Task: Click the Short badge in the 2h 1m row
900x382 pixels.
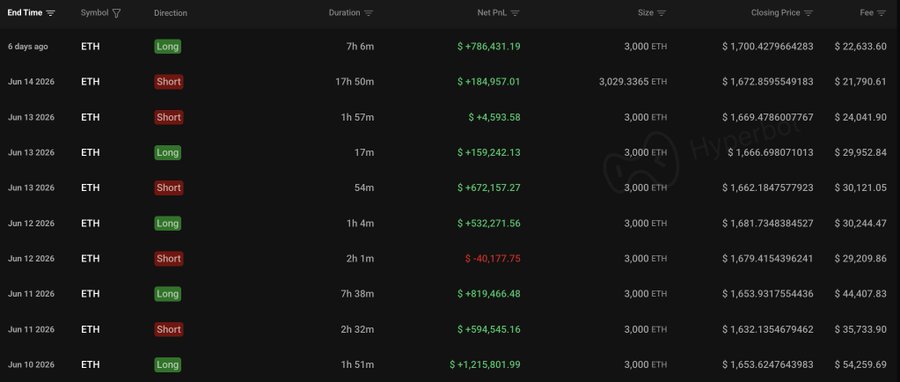Action: pos(169,259)
